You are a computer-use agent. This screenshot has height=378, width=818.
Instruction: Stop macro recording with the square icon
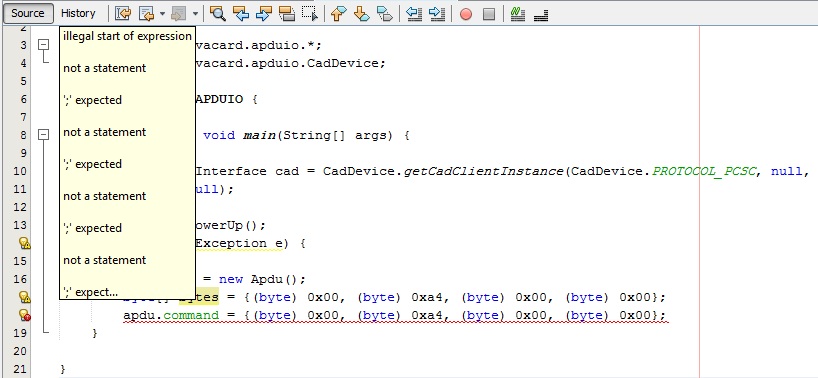[489, 14]
